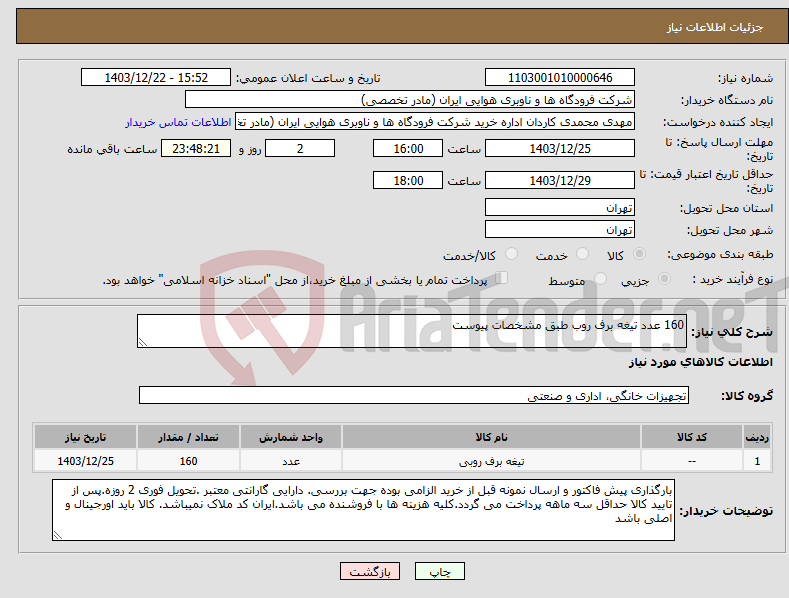Screen dimensions: 789x598
Task: Click the نام کالا column header
Action: [x=491, y=437]
